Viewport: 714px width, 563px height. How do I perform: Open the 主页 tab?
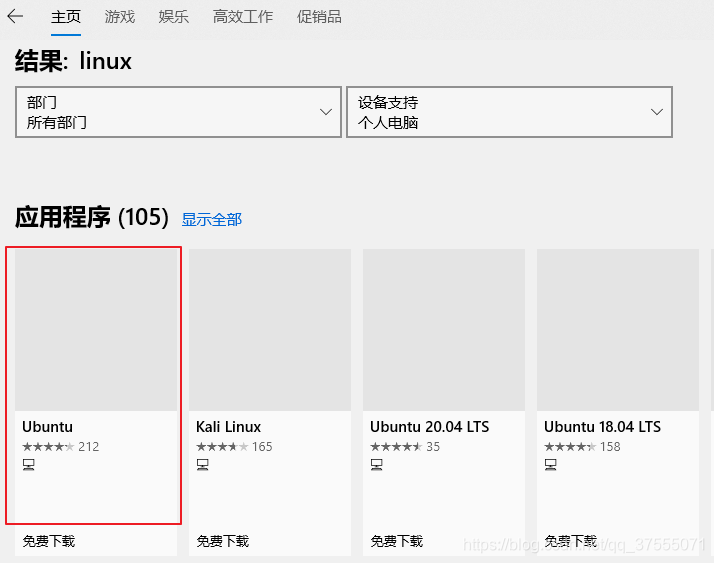coord(66,17)
